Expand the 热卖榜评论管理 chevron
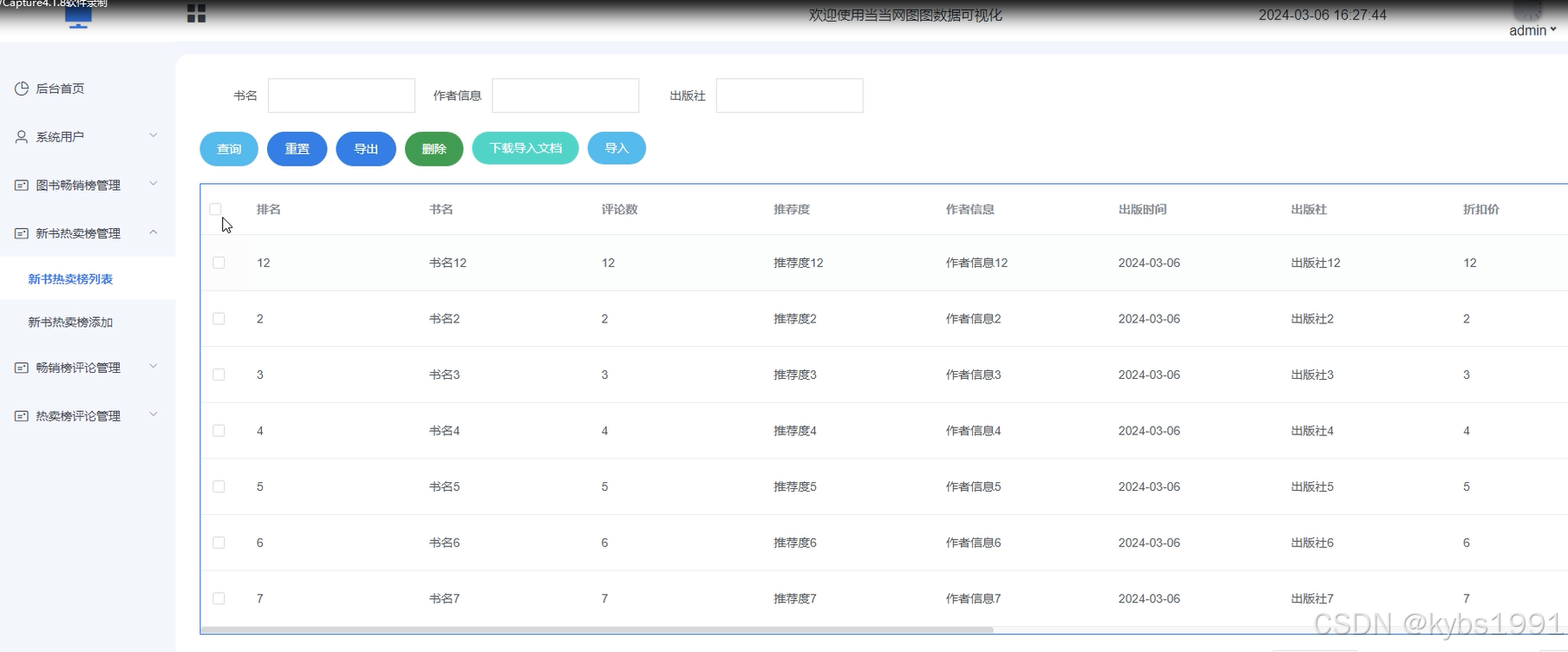 click(x=154, y=414)
